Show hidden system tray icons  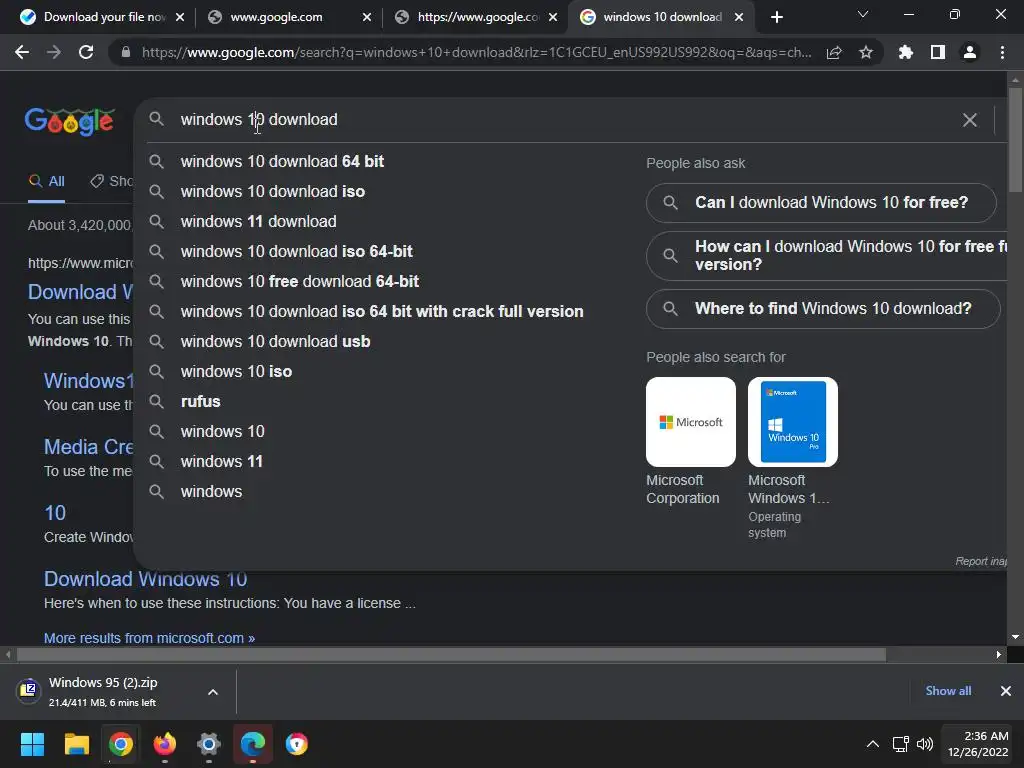872,744
